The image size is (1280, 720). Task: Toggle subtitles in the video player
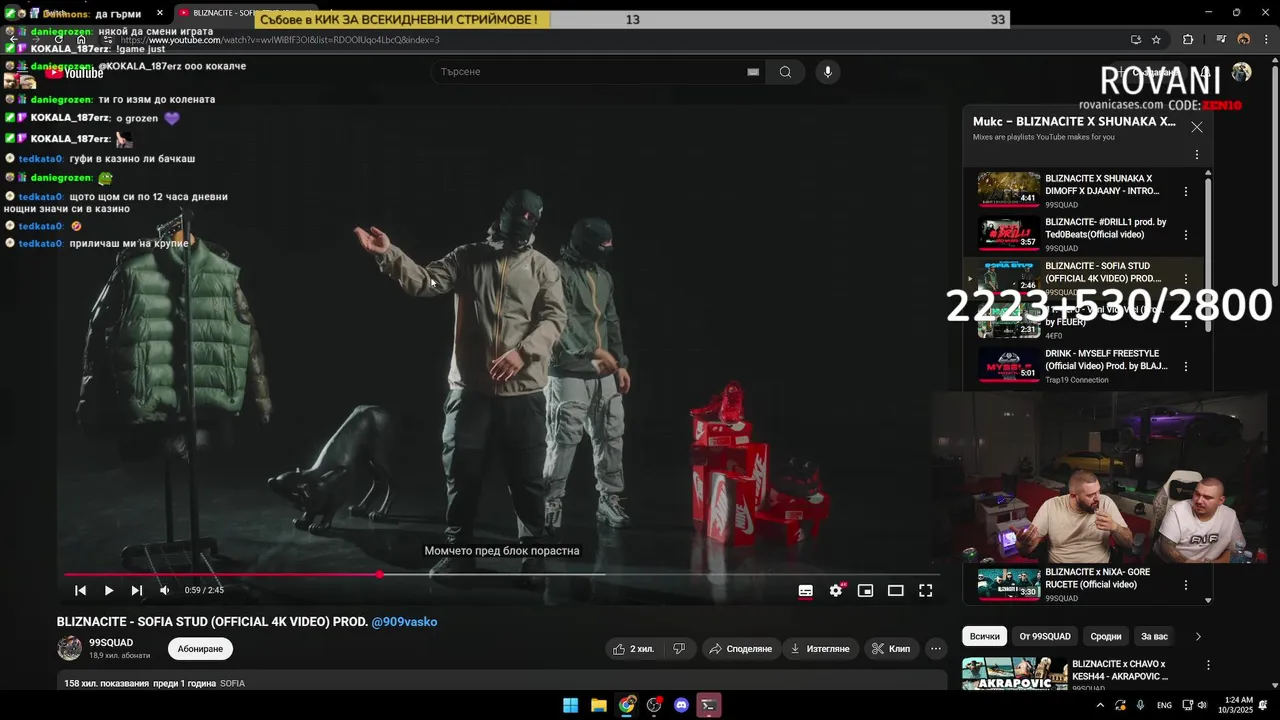tap(805, 591)
